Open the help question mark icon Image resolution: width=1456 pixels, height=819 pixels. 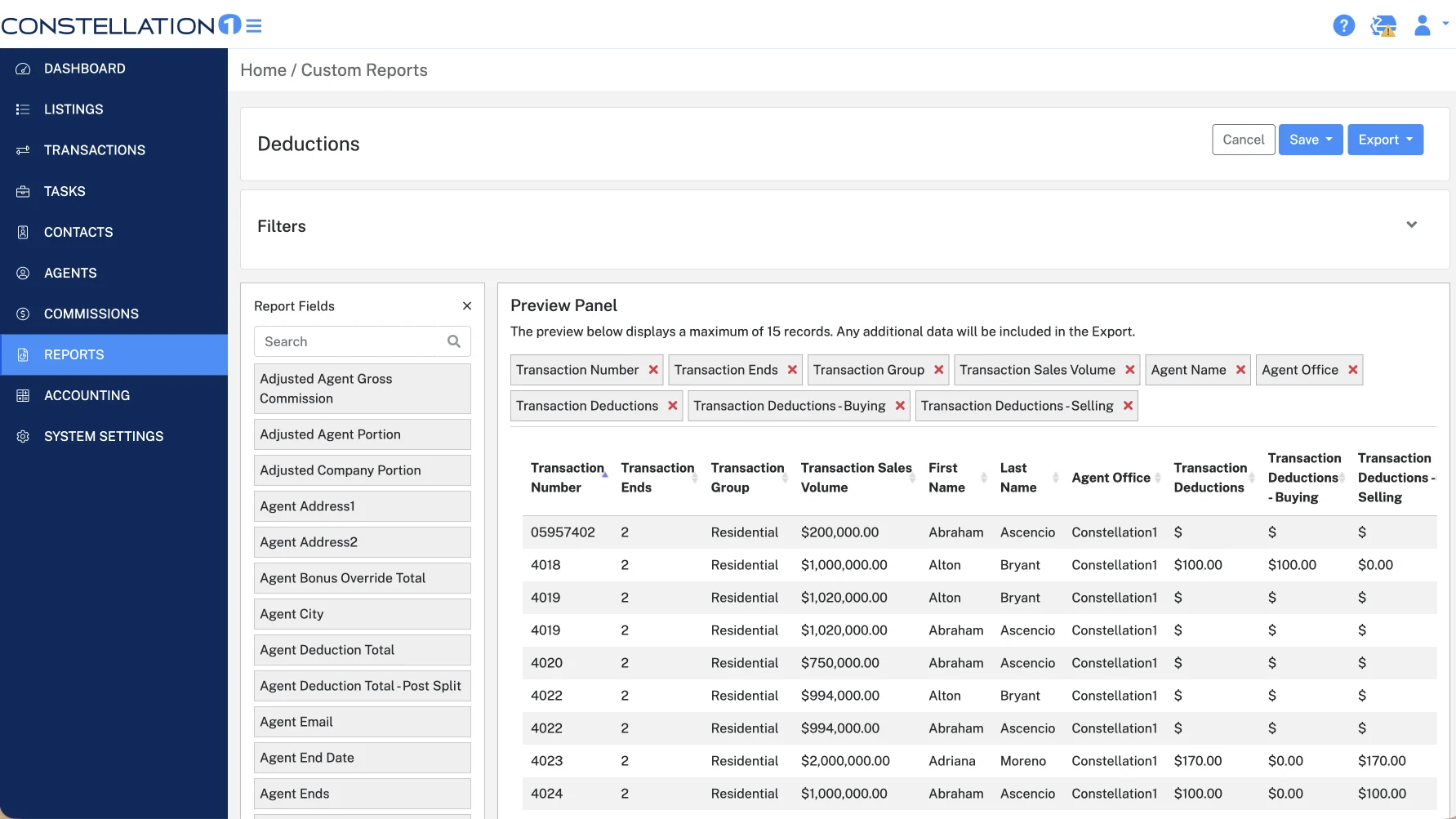click(1343, 26)
